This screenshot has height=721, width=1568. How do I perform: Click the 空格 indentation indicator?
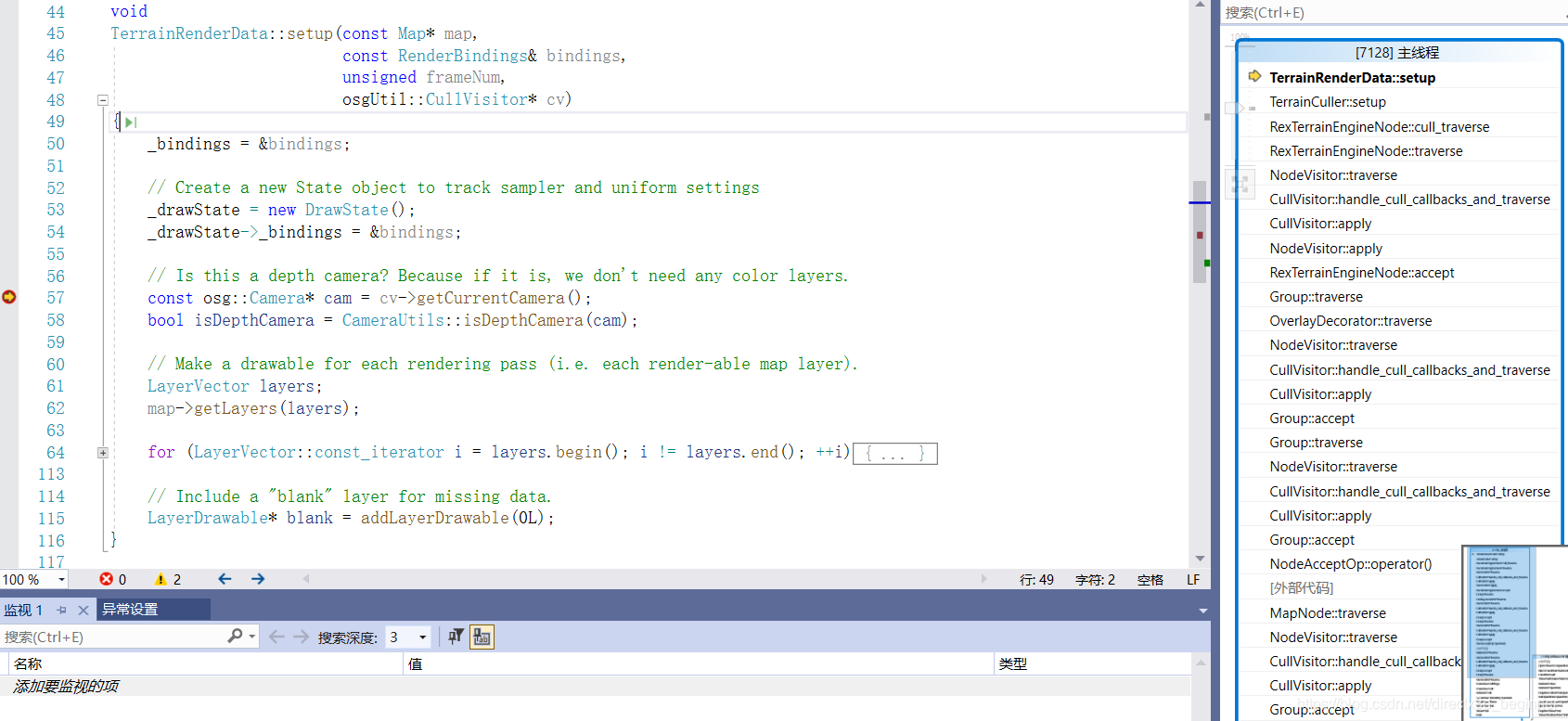(x=1150, y=579)
